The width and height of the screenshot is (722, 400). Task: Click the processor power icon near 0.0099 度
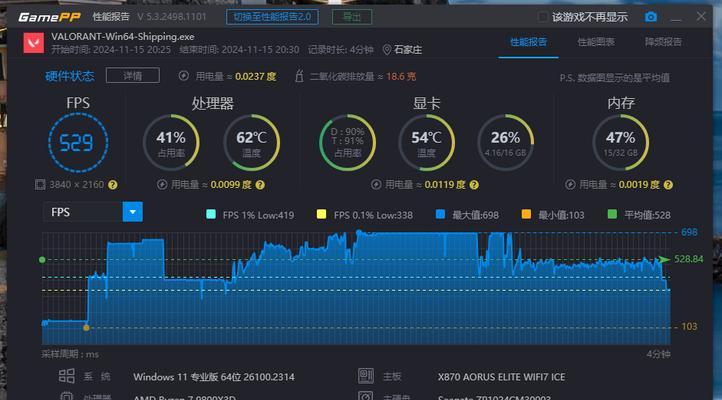162,185
